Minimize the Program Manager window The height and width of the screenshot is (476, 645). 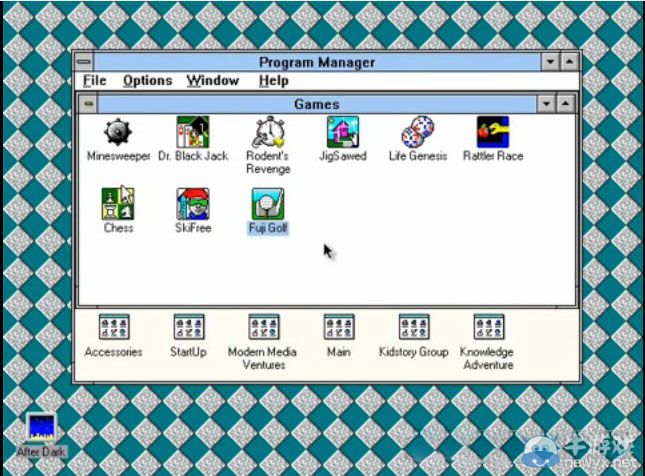(x=550, y=62)
